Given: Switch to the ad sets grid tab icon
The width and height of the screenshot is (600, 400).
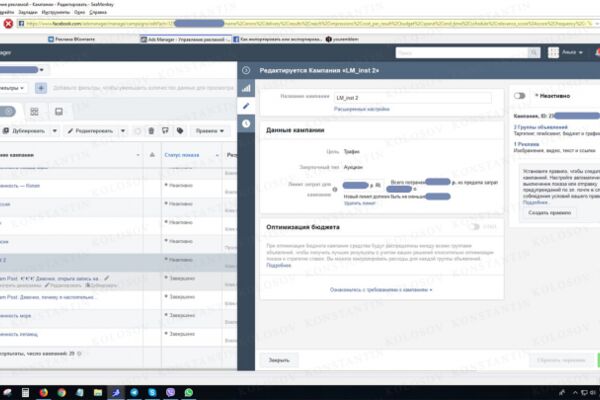Looking at the screenshot, I should [x=34, y=111].
